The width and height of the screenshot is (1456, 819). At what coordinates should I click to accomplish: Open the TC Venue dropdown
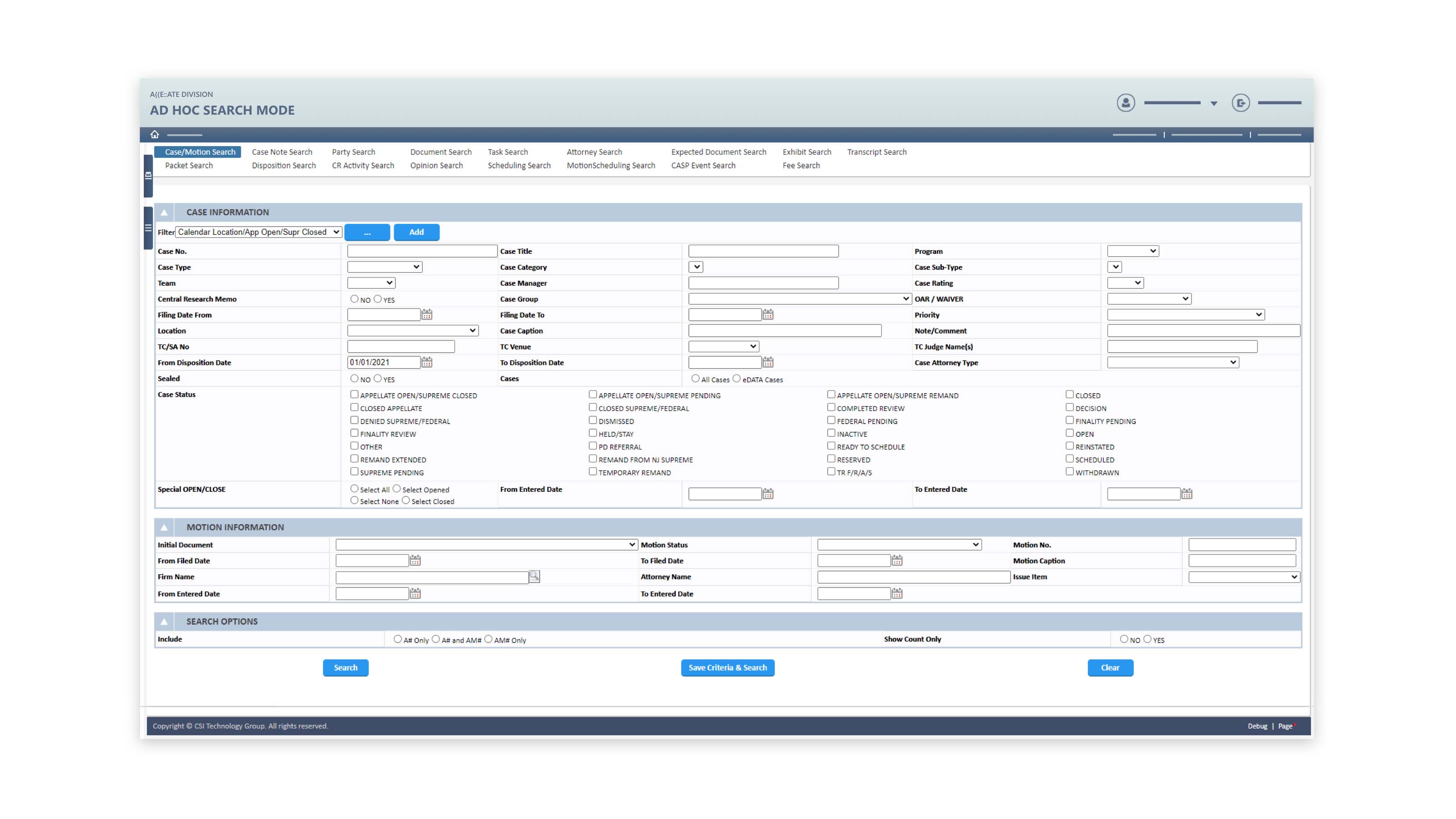(x=723, y=346)
